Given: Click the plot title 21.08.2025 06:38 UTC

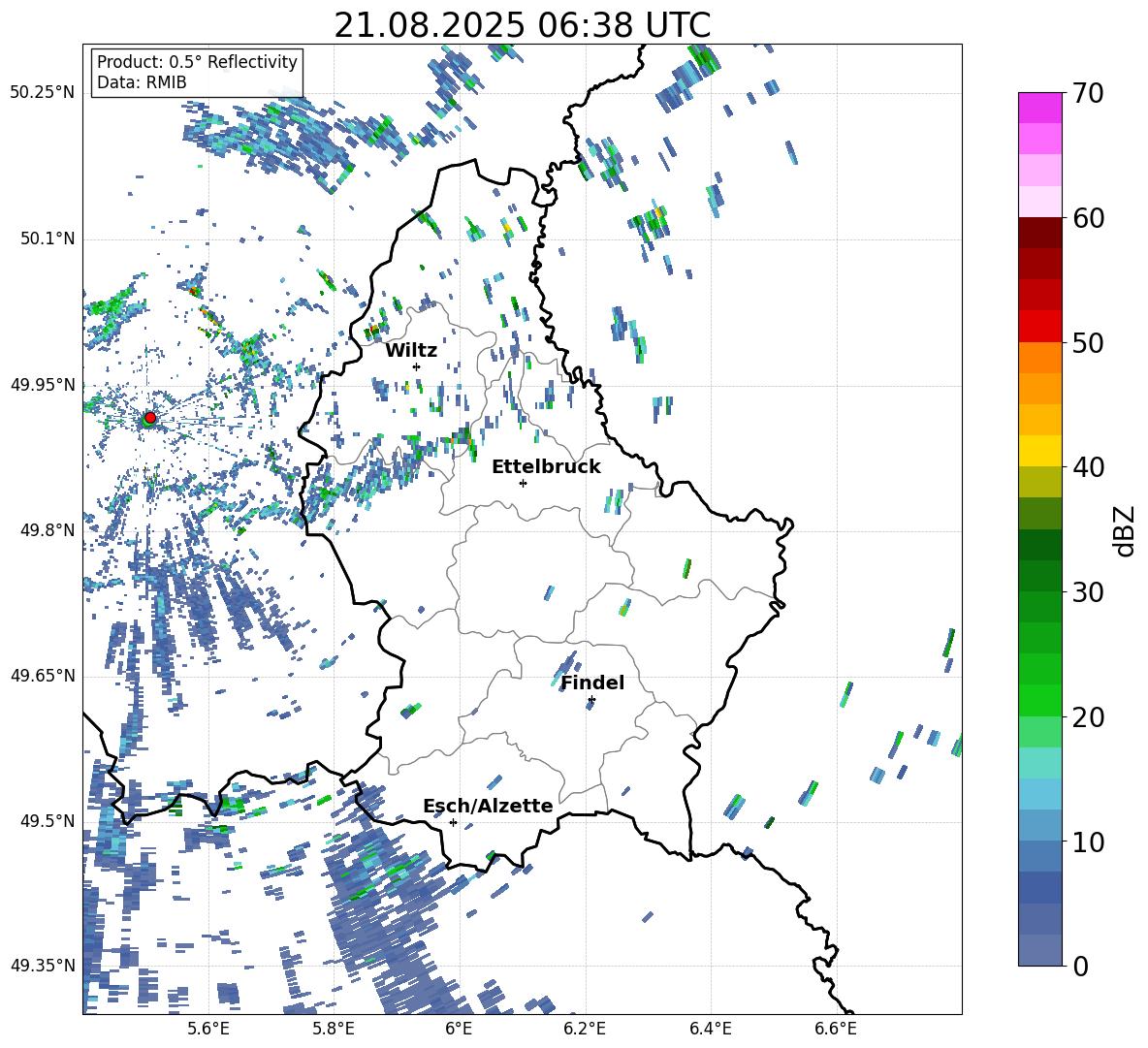Looking at the screenshot, I should 523,25.
